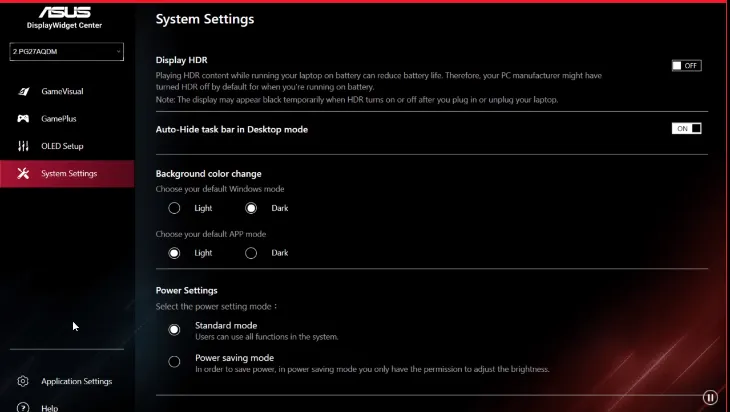Screen dimensions: 730x412
Task: Open the GamePlus menu item
Action: click(67, 119)
